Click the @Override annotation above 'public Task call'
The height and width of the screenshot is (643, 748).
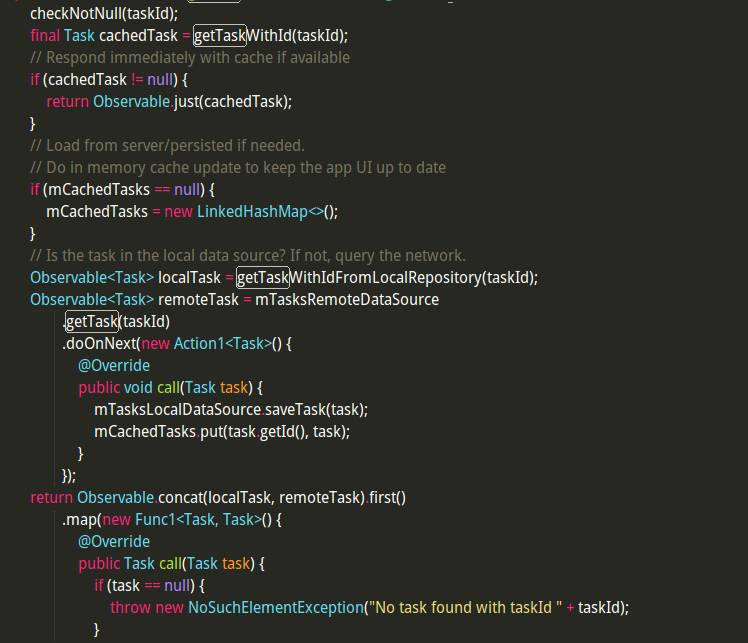[114, 541]
